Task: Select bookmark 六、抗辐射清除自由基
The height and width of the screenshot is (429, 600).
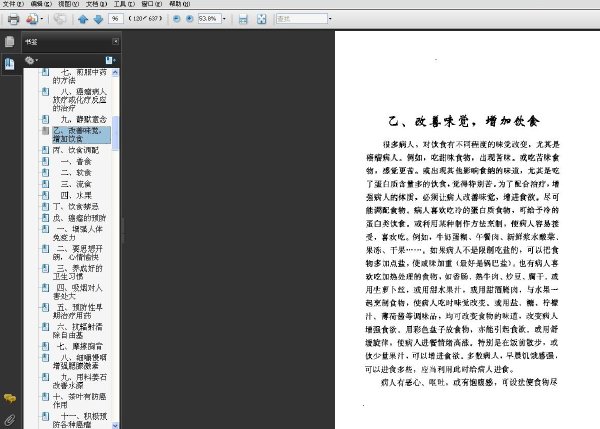Action: 78,331
